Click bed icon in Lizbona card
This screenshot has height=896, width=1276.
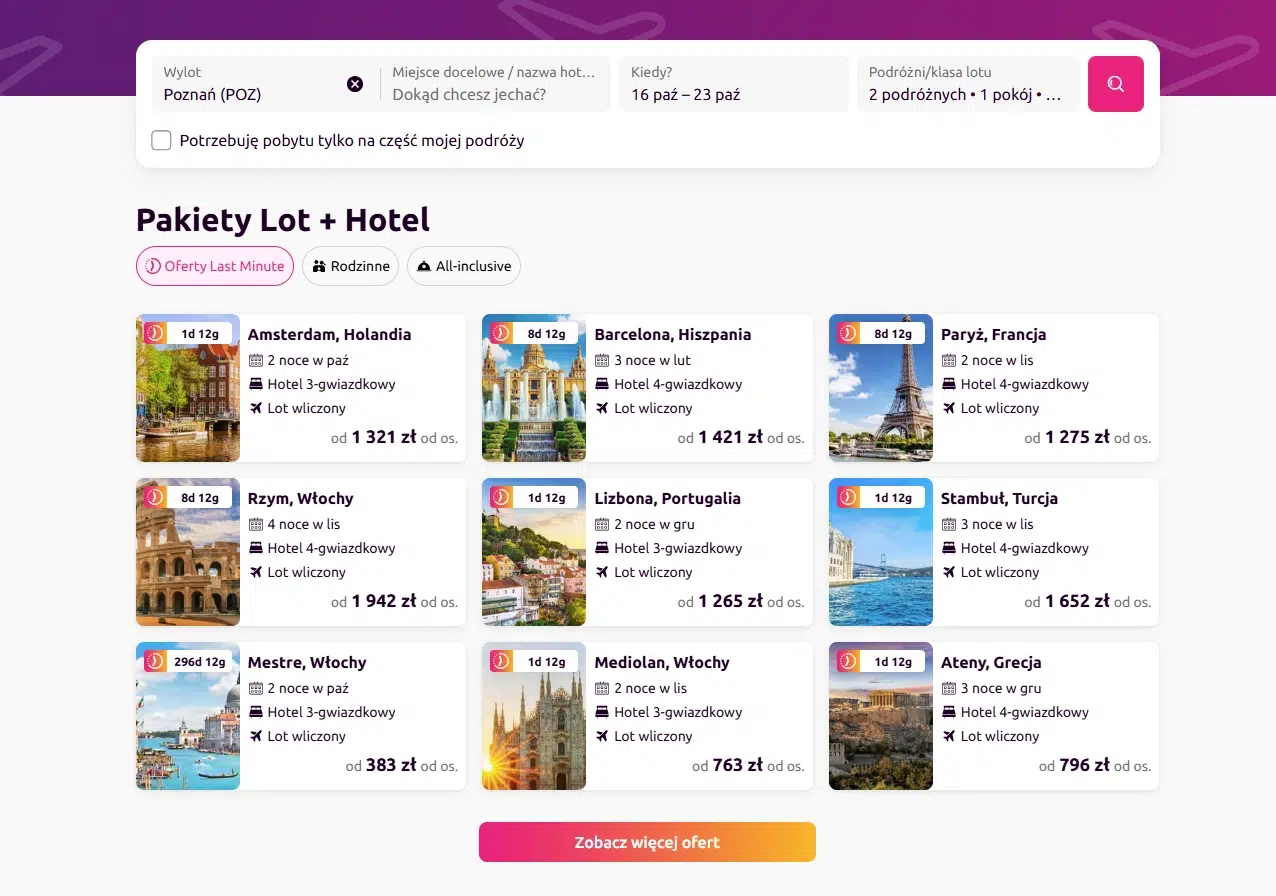[602, 548]
